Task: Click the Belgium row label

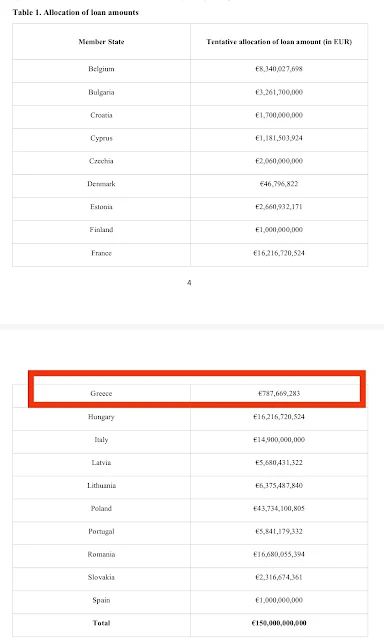Action: click(x=101, y=69)
